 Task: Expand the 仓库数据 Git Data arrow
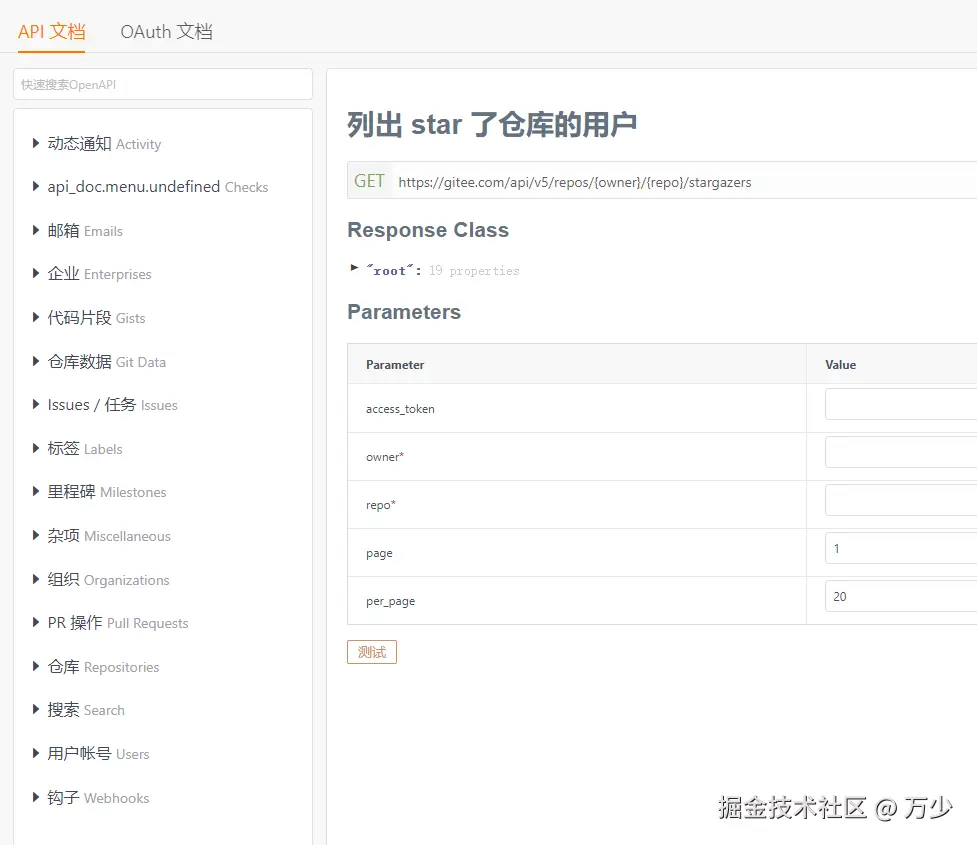pyautogui.click(x=36, y=361)
